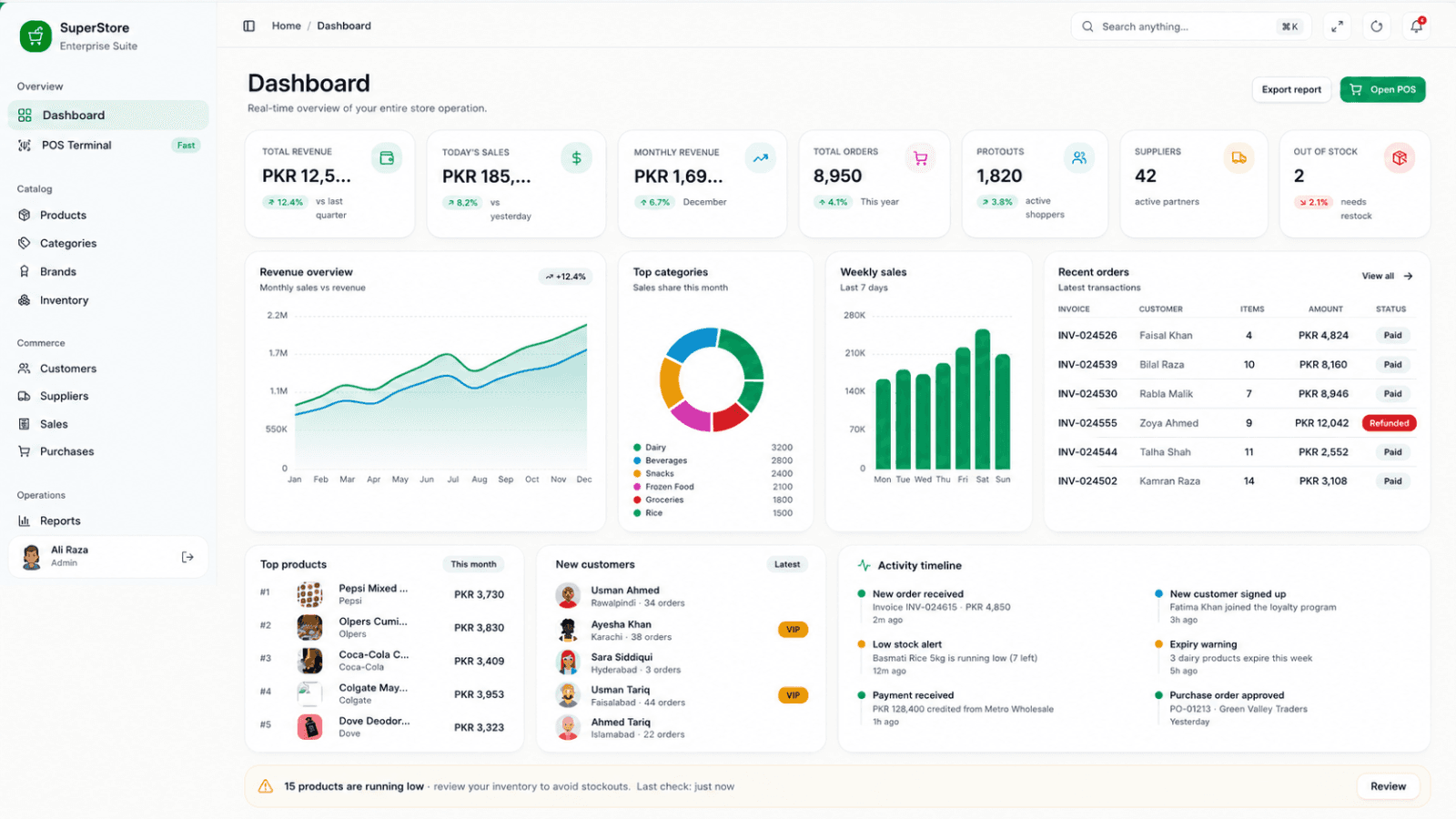Click the +12.4% revenue overview badge

pos(565,277)
